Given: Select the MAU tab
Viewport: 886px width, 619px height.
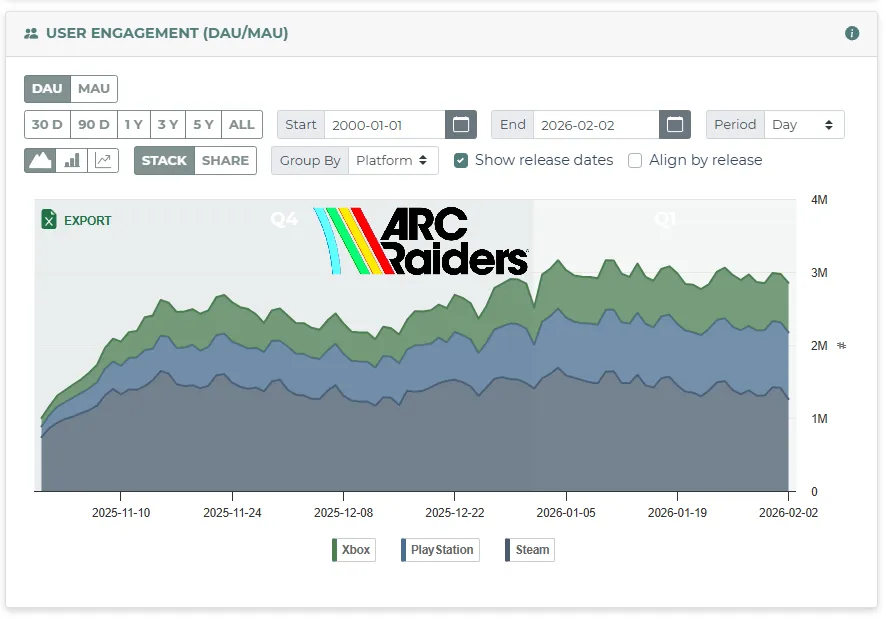Looking at the screenshot, I should pos(94,89).
